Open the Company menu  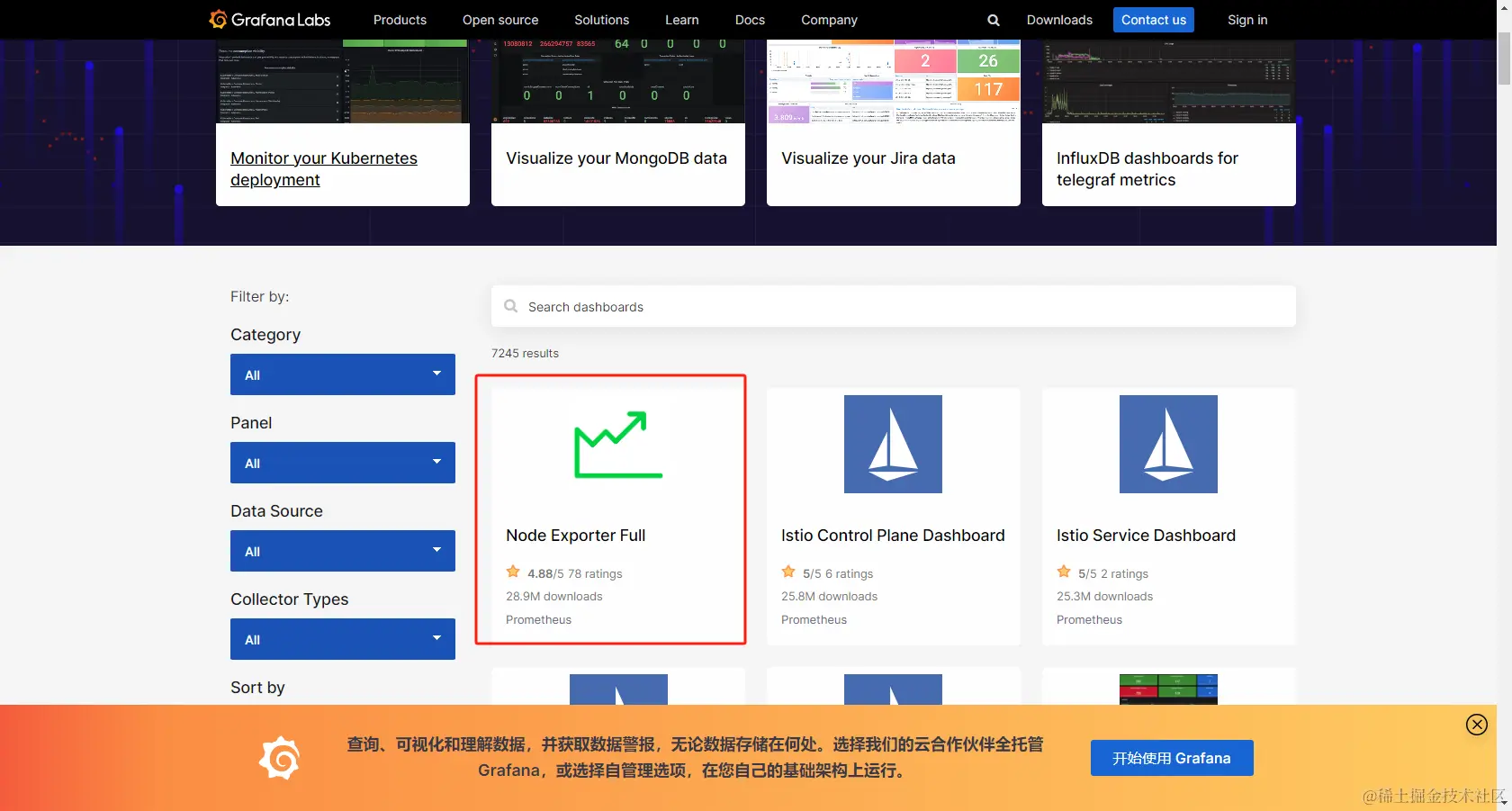829,20
